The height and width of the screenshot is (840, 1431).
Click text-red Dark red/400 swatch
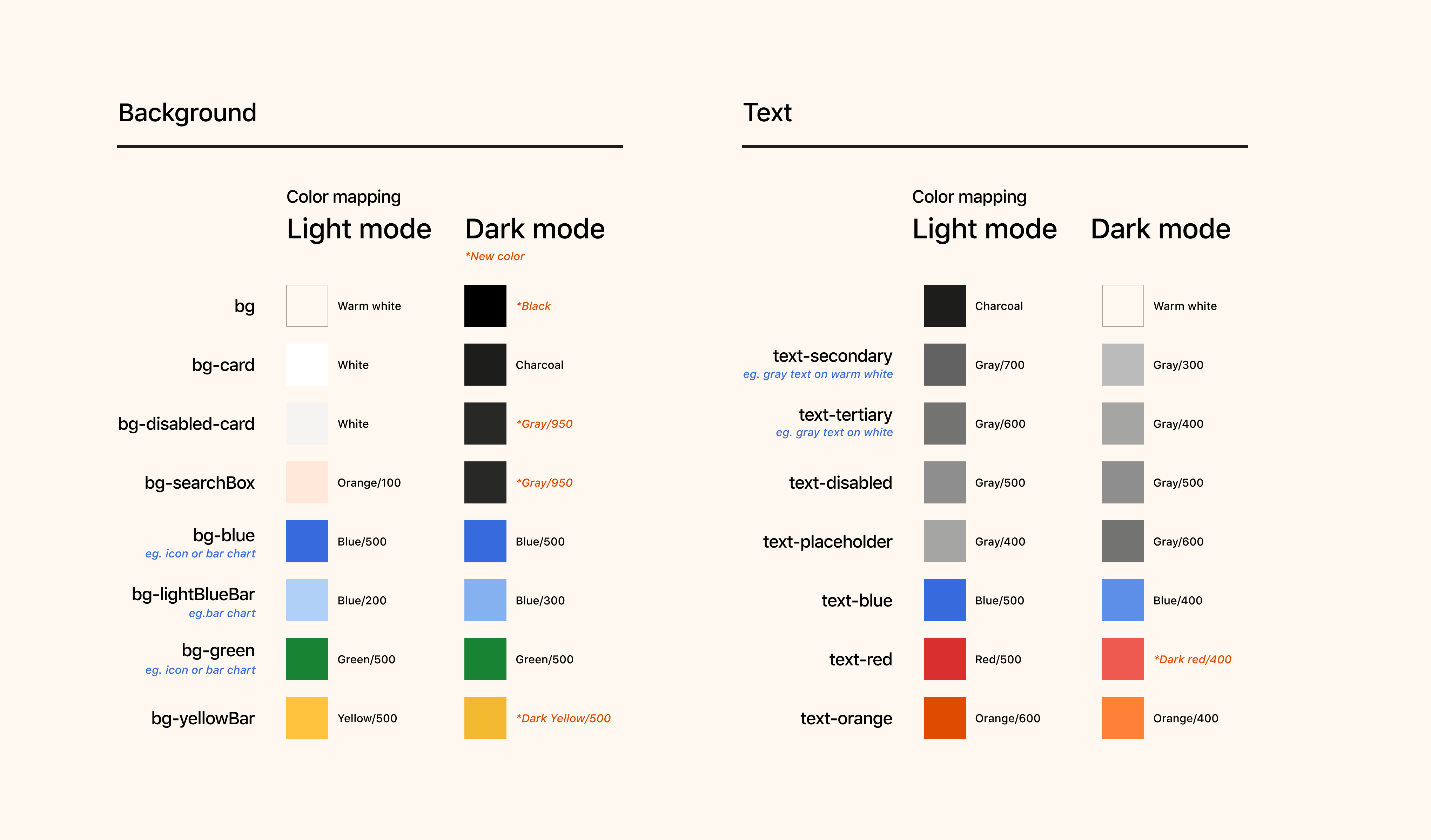[1123, 659]
